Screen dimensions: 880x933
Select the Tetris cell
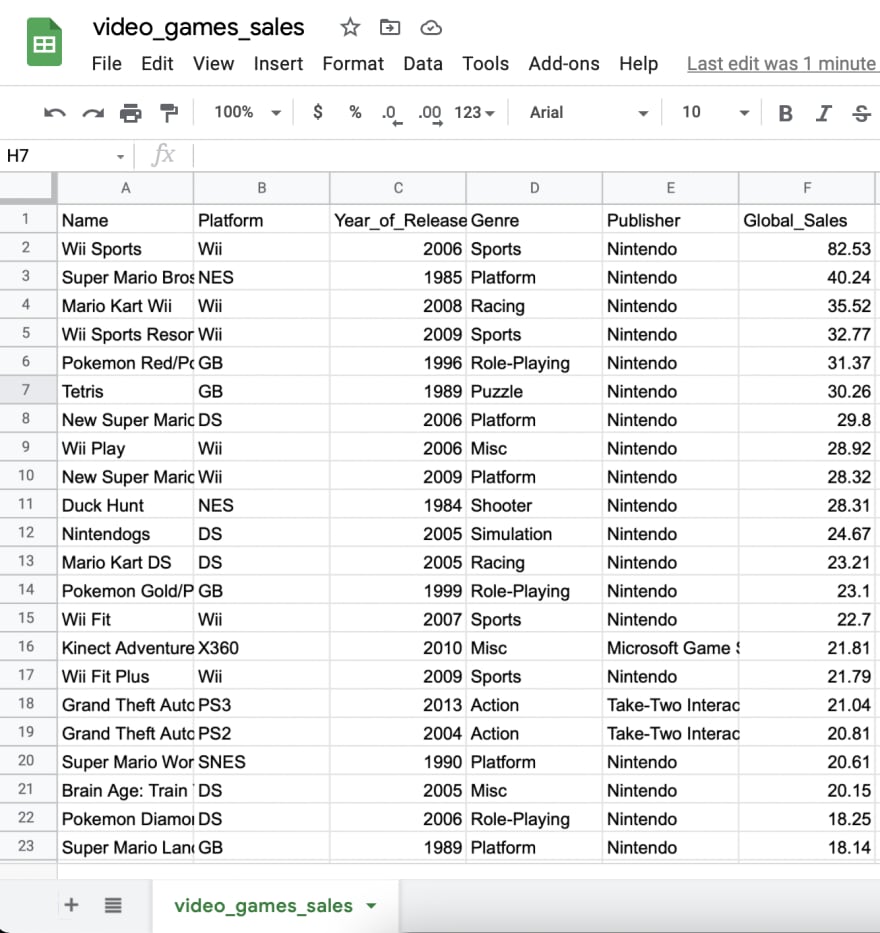(x=126, y=391)
